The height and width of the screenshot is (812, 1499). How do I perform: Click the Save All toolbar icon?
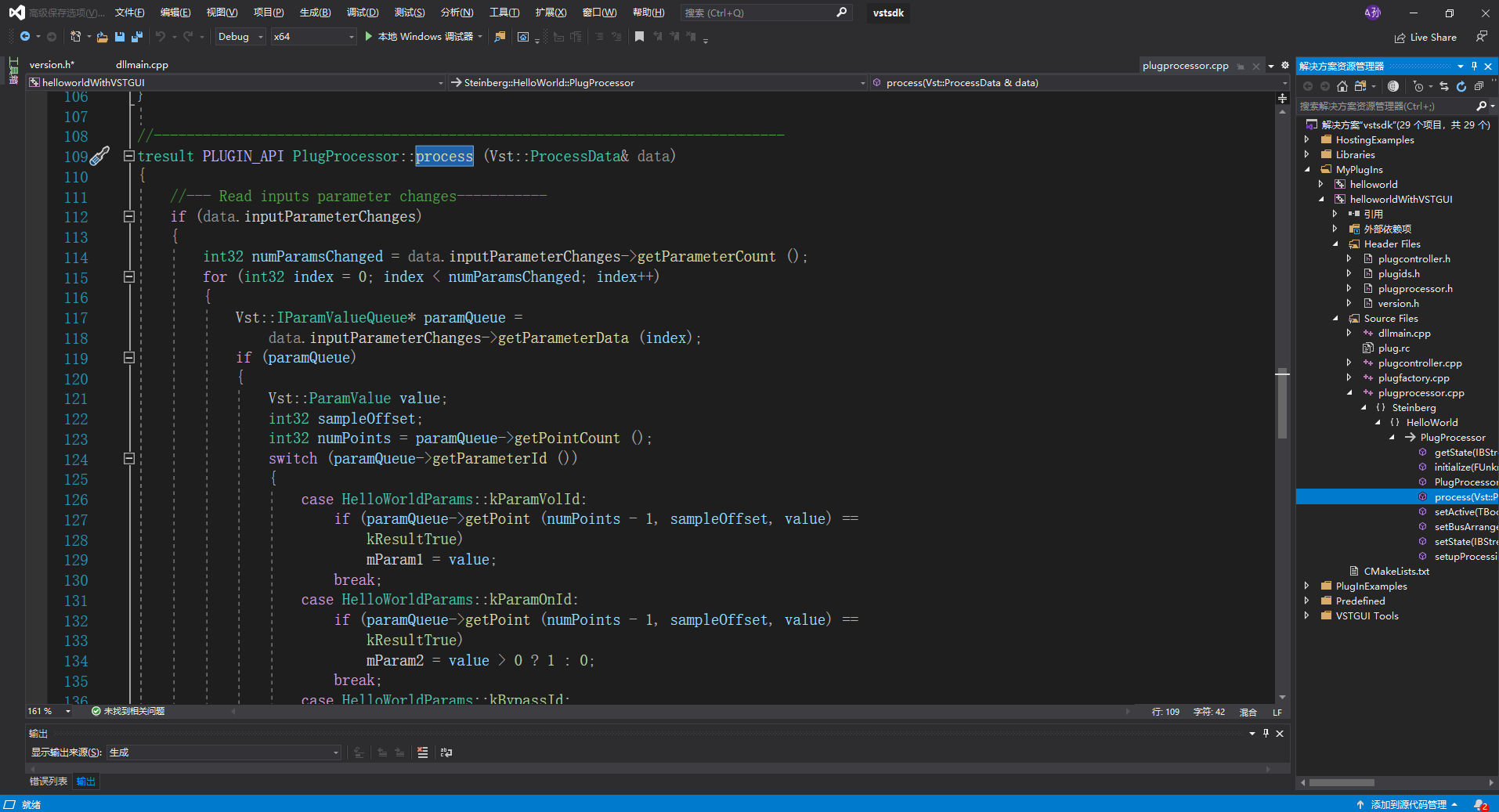pyautogui.click(x=137, y=37)
